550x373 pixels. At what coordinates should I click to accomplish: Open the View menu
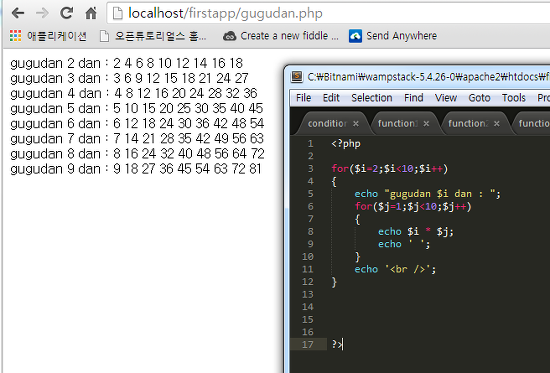click(x=446, y=98)
